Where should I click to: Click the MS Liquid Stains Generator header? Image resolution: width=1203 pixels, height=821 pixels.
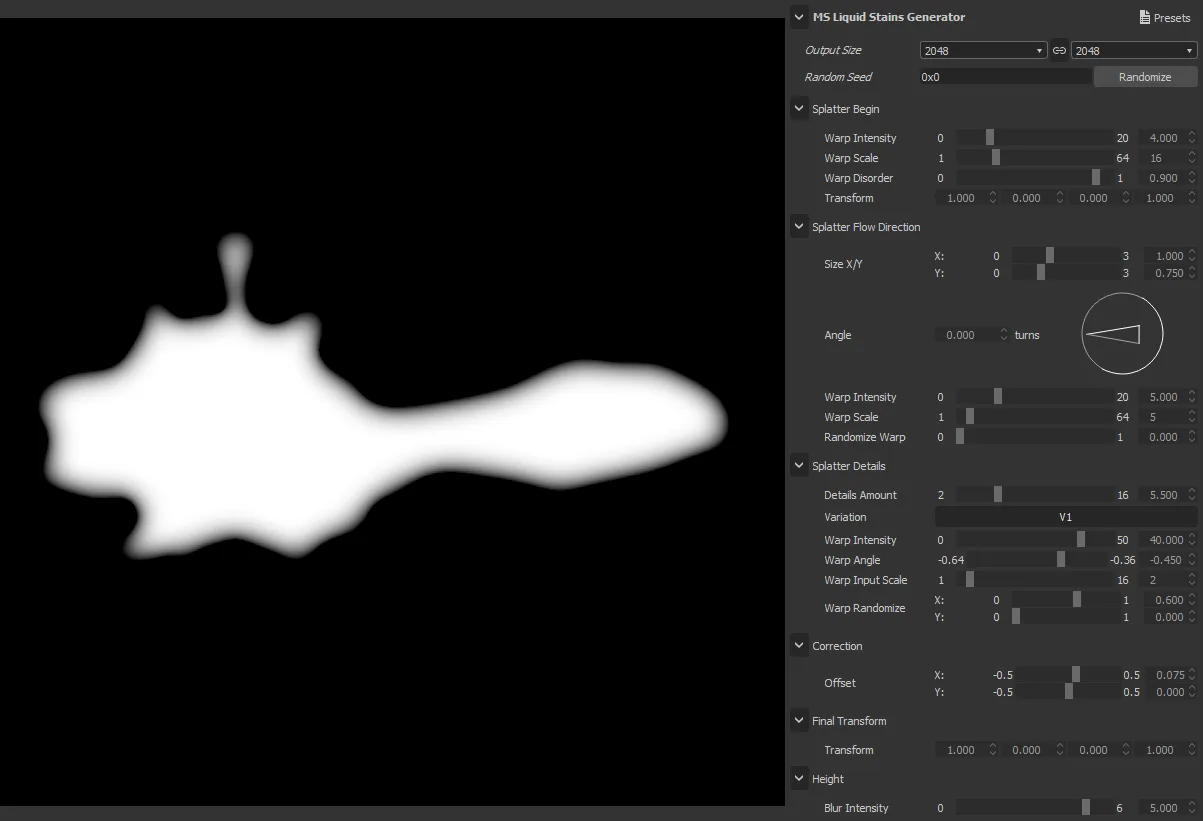click(x=888, y=17)
